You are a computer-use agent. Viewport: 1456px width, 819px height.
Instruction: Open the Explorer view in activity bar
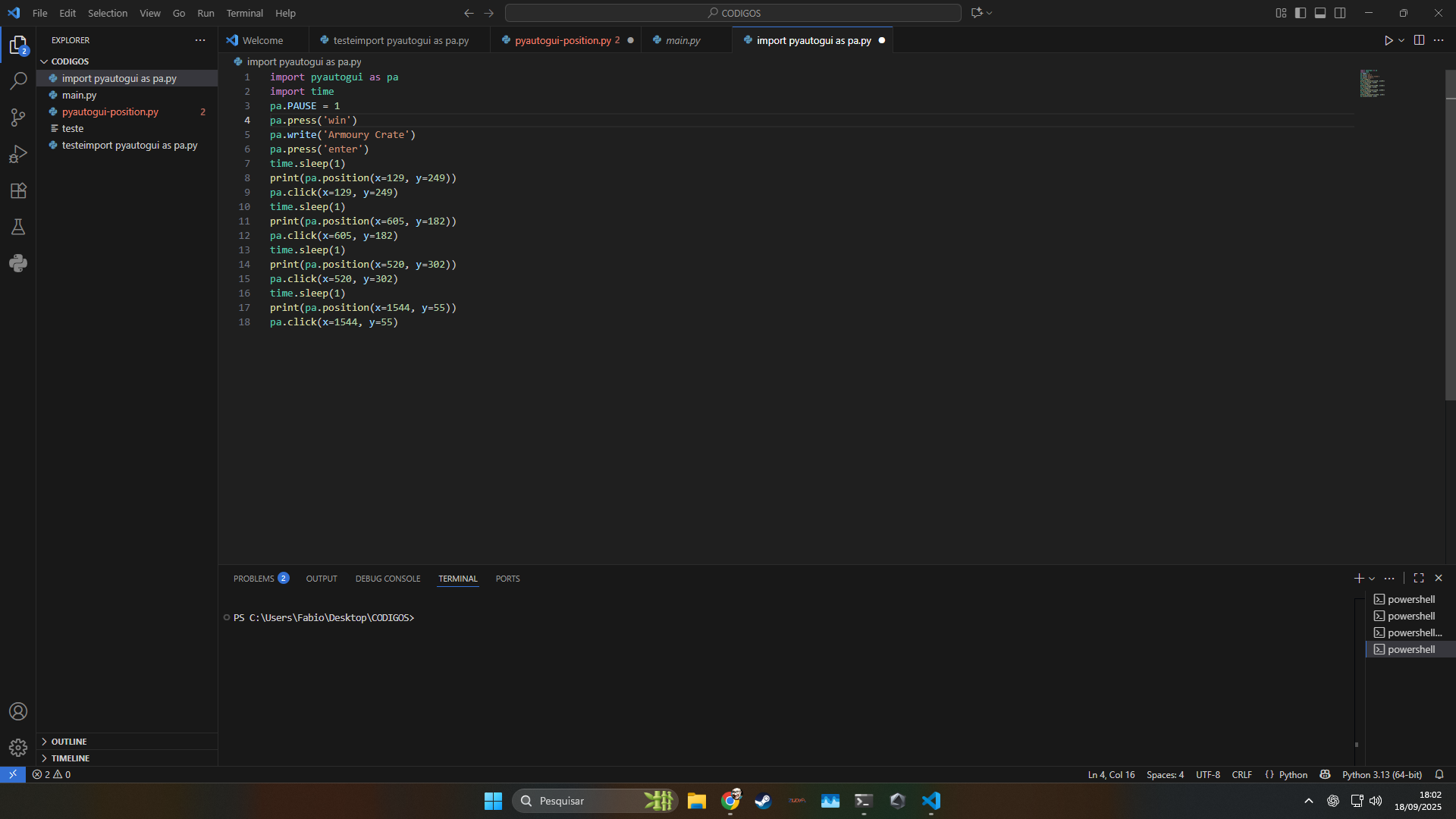pos(18,45)
